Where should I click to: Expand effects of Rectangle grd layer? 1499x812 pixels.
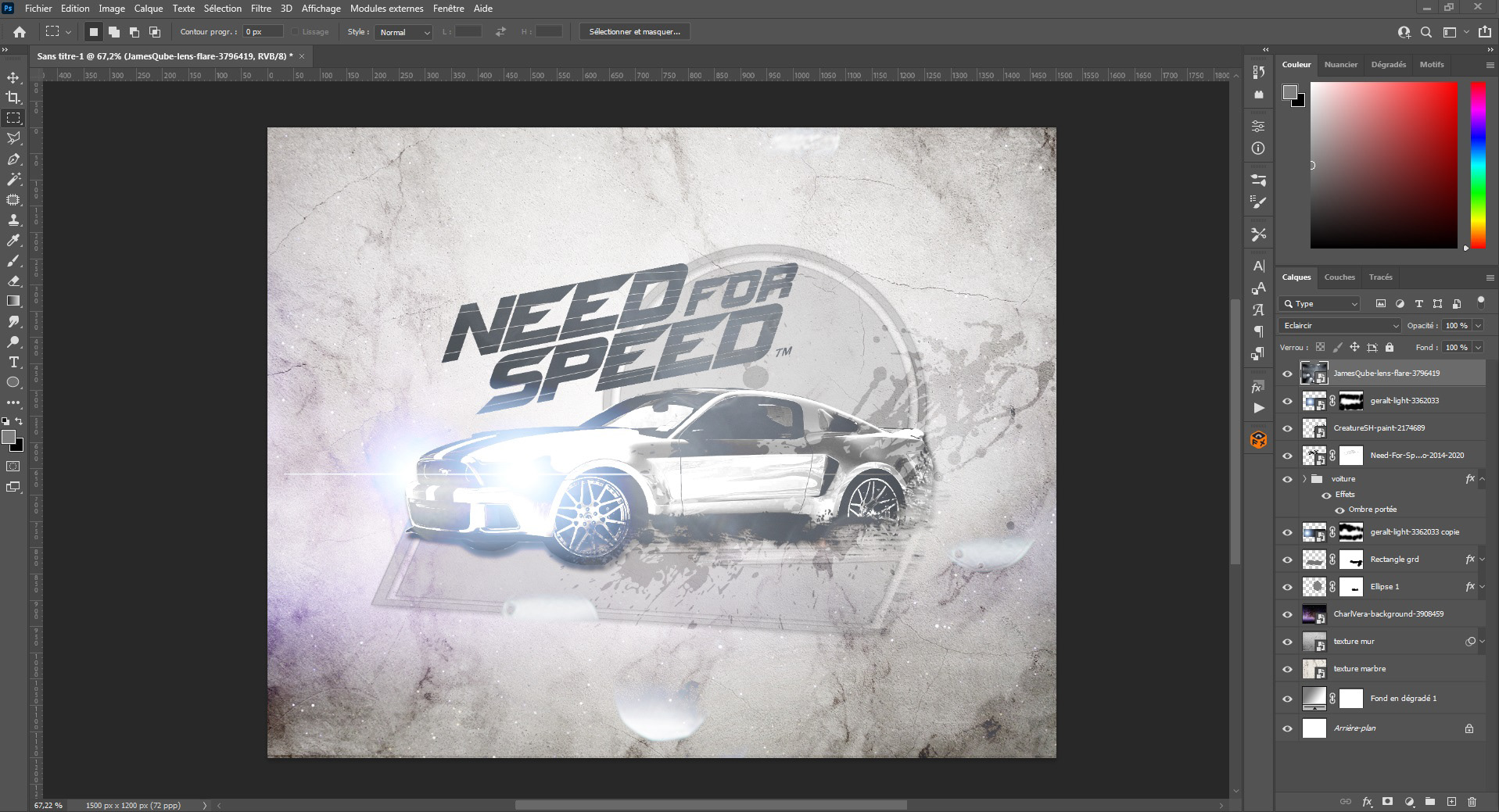(1483, 560)
